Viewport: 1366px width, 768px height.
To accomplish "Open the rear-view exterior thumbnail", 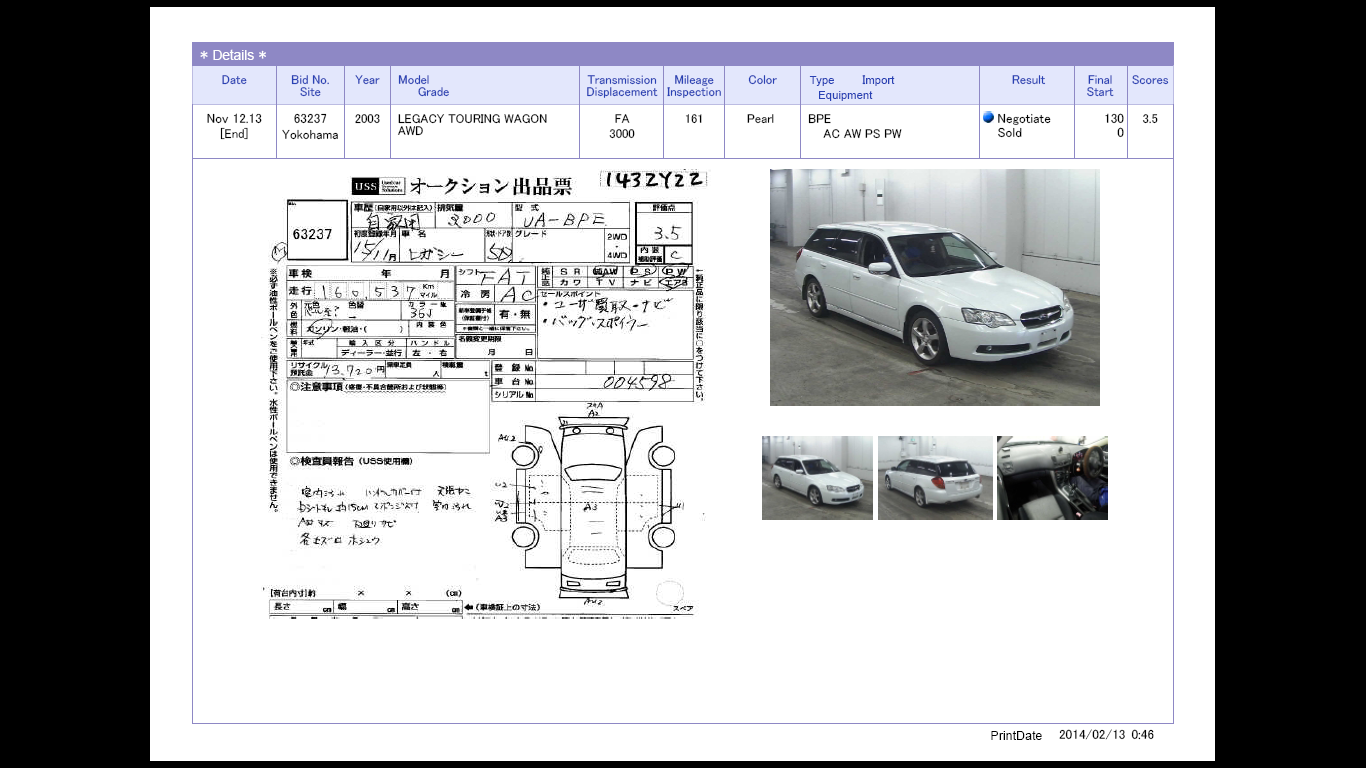I will pyautogui.click(x=935, y=477).
